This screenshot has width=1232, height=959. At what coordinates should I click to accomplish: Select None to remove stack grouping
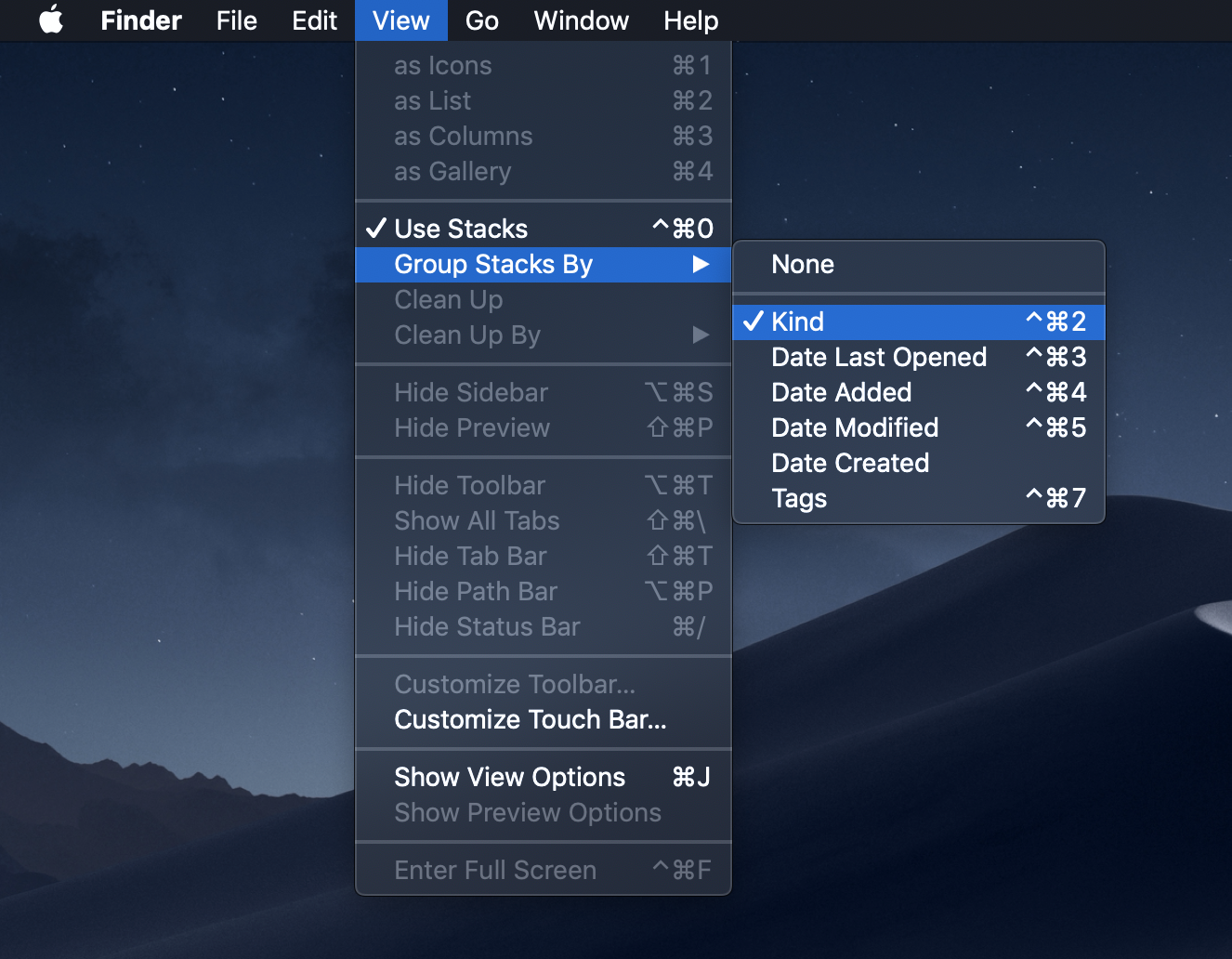[802, 265]
